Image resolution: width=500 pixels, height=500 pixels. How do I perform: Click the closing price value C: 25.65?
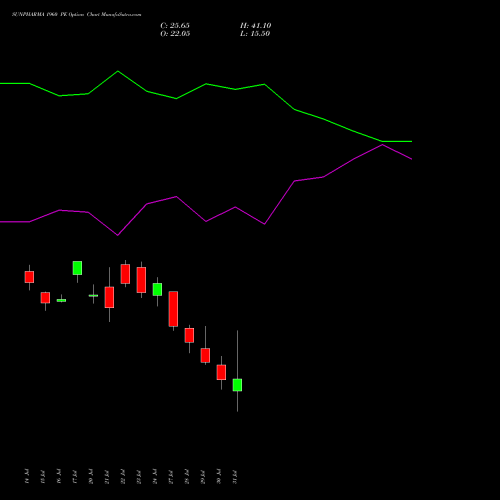(x=175, y=26)
